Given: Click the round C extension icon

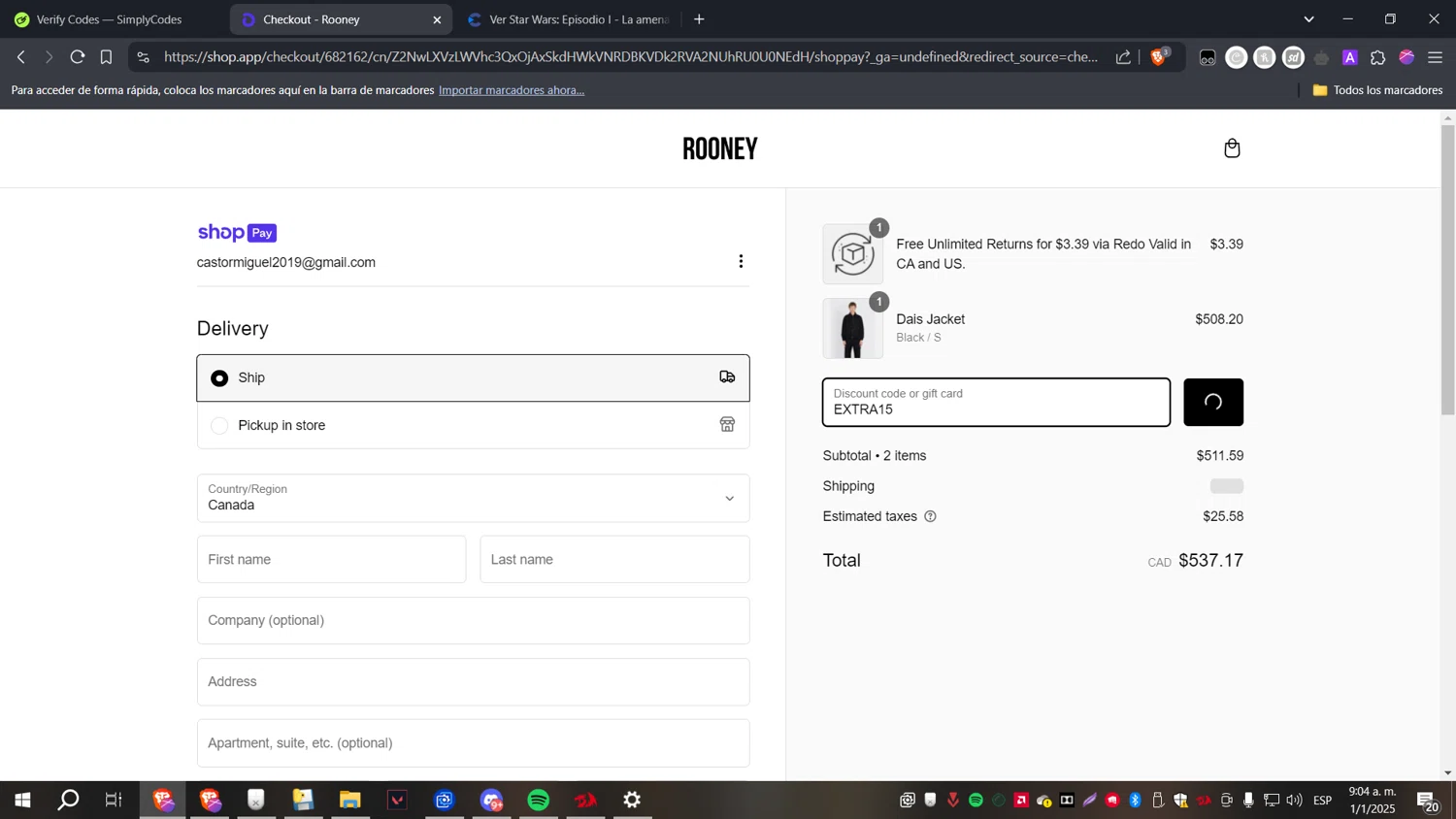Looking at the screenshot, I should tap(1236, 58).
